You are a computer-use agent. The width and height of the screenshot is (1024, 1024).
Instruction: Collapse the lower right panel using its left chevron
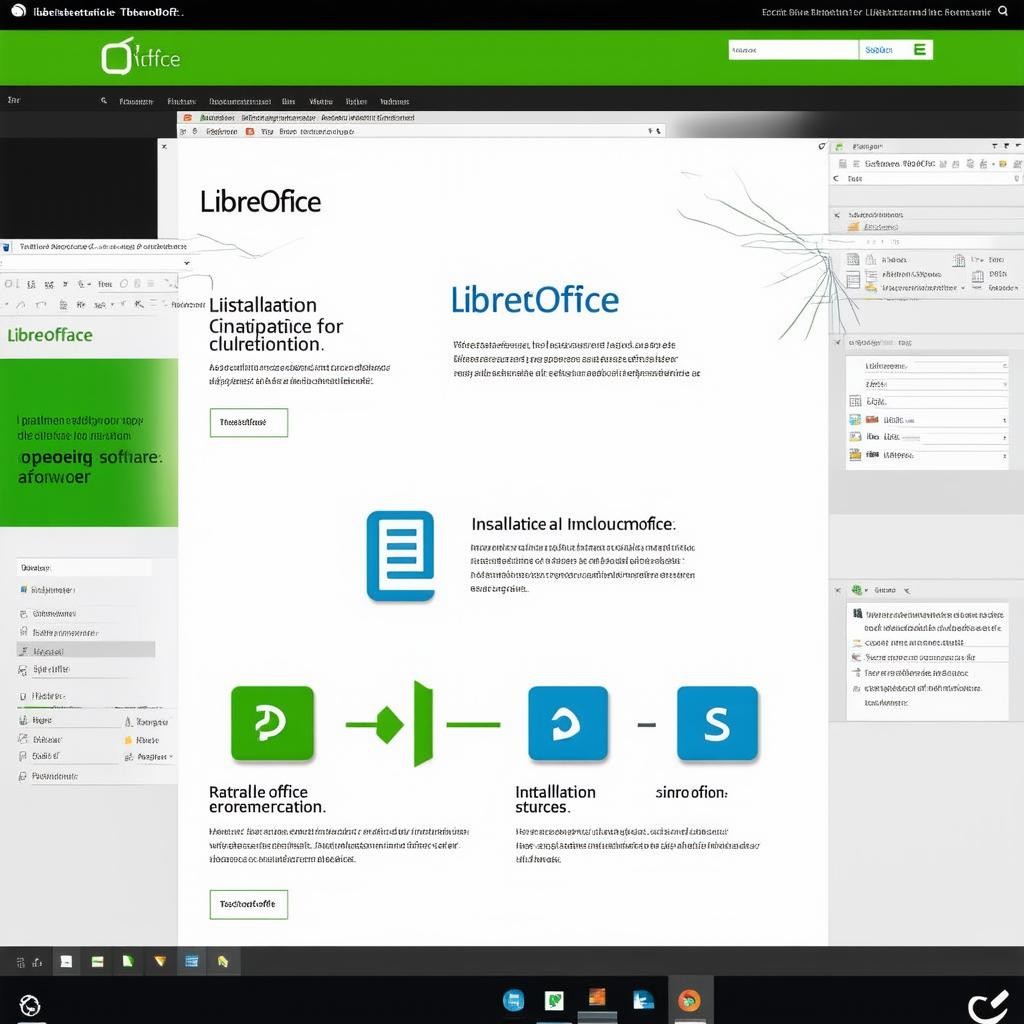[x=836, y=591]
